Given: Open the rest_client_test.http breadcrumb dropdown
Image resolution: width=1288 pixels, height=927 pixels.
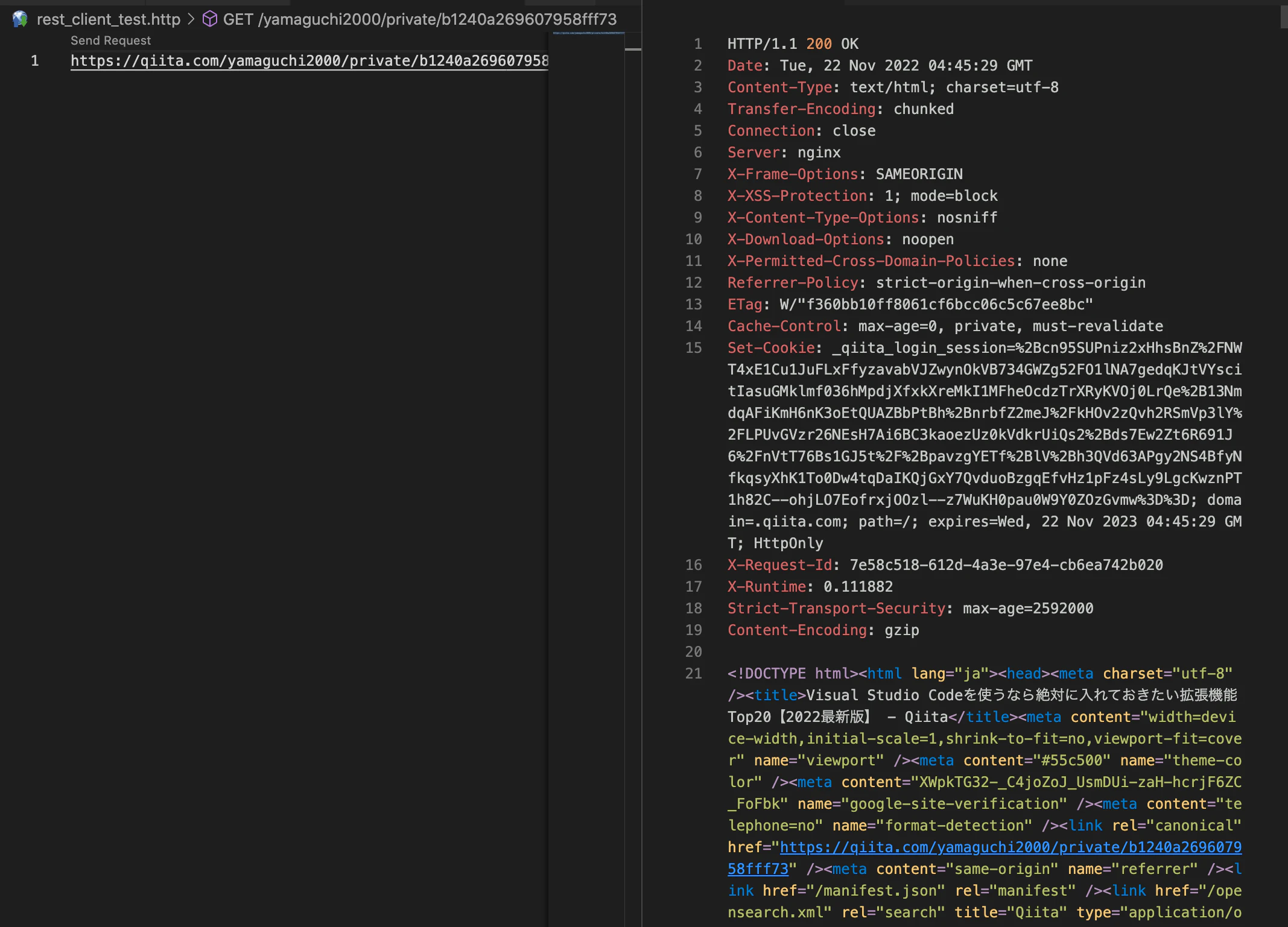Looking at the screenshot, I should coord(109,19).
